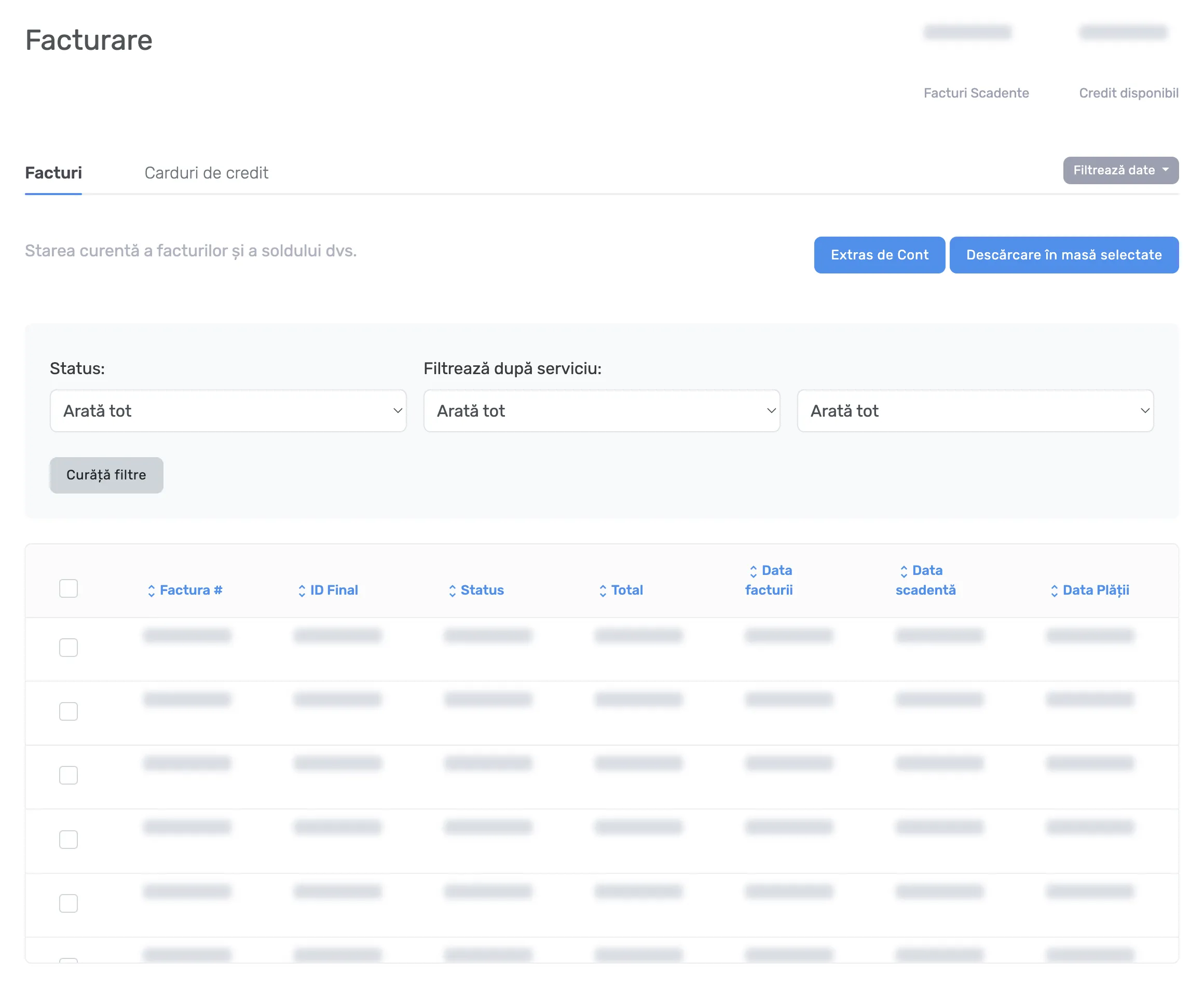
Task: Open the third Arată tot dropdown
Action: (975, 411)
